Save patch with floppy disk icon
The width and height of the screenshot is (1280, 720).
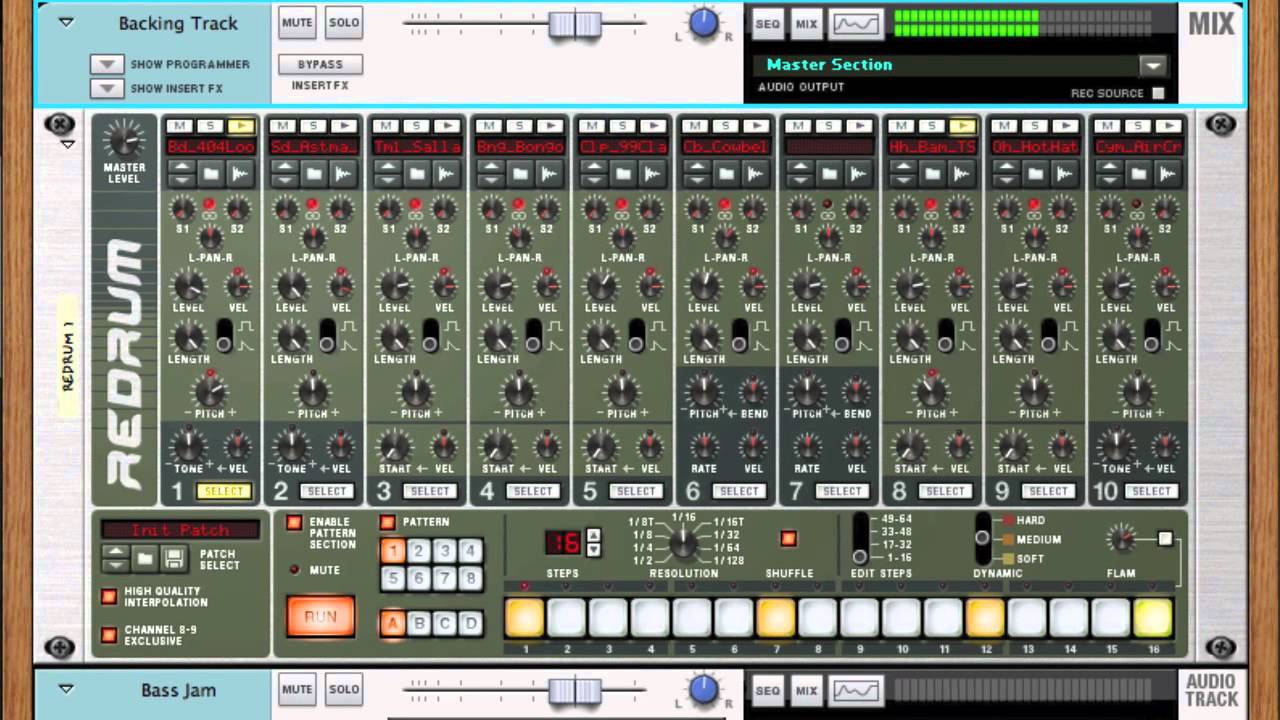coord(174,558)
